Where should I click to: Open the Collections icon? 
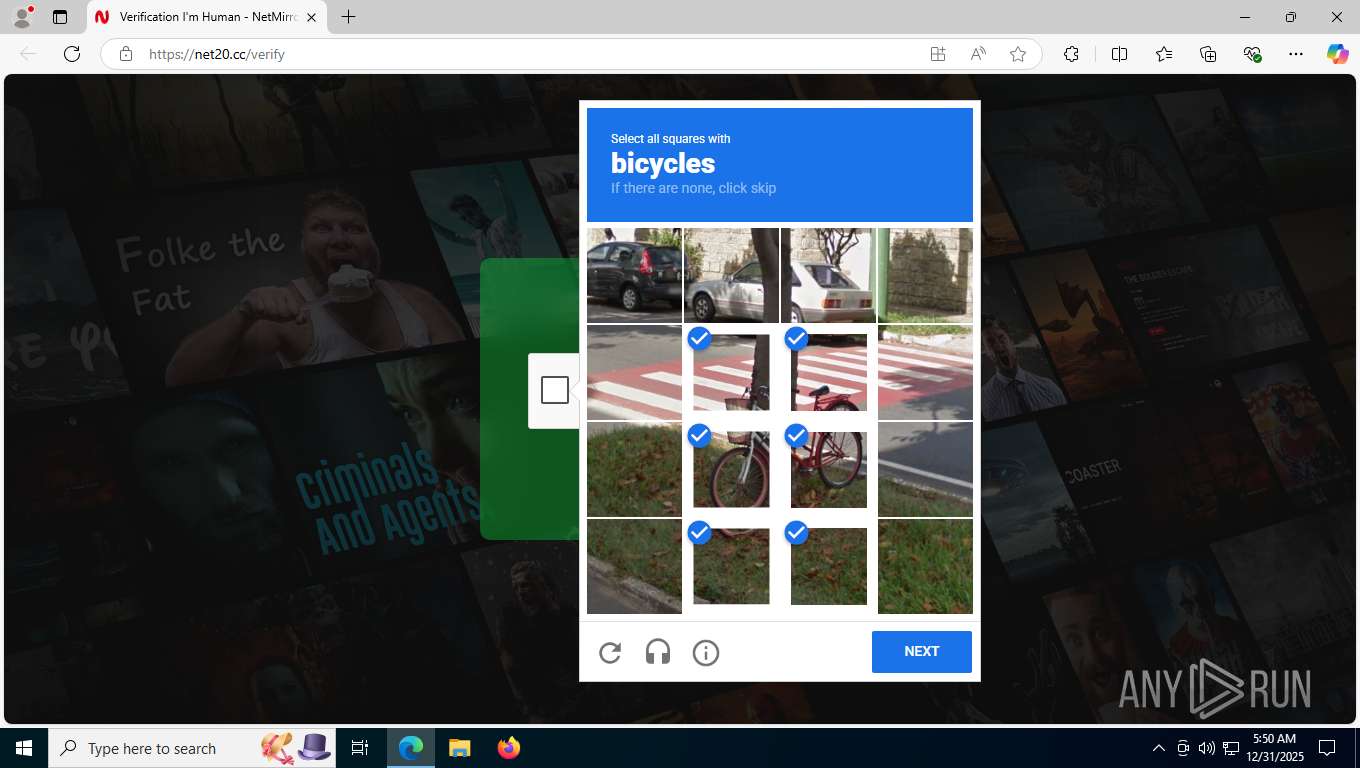[x=1208, y=54]
